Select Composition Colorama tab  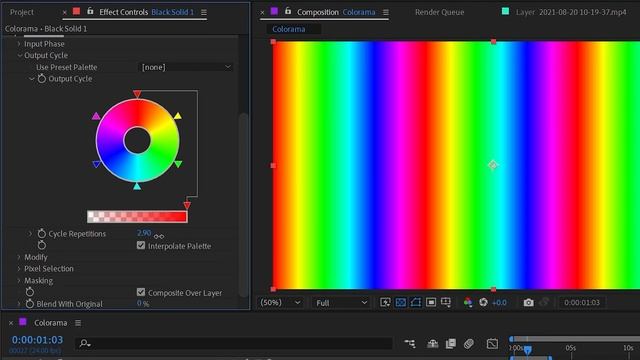point(336,12)
